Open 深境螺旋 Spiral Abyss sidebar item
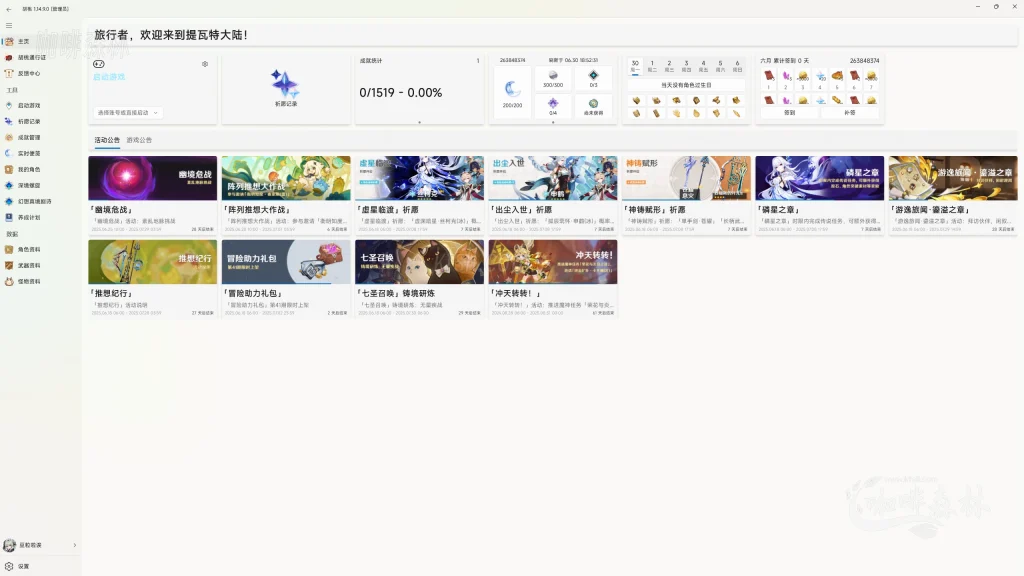The height and width of the screenshot is (576, 1024). pyautogui.click(x=28, y=185)
